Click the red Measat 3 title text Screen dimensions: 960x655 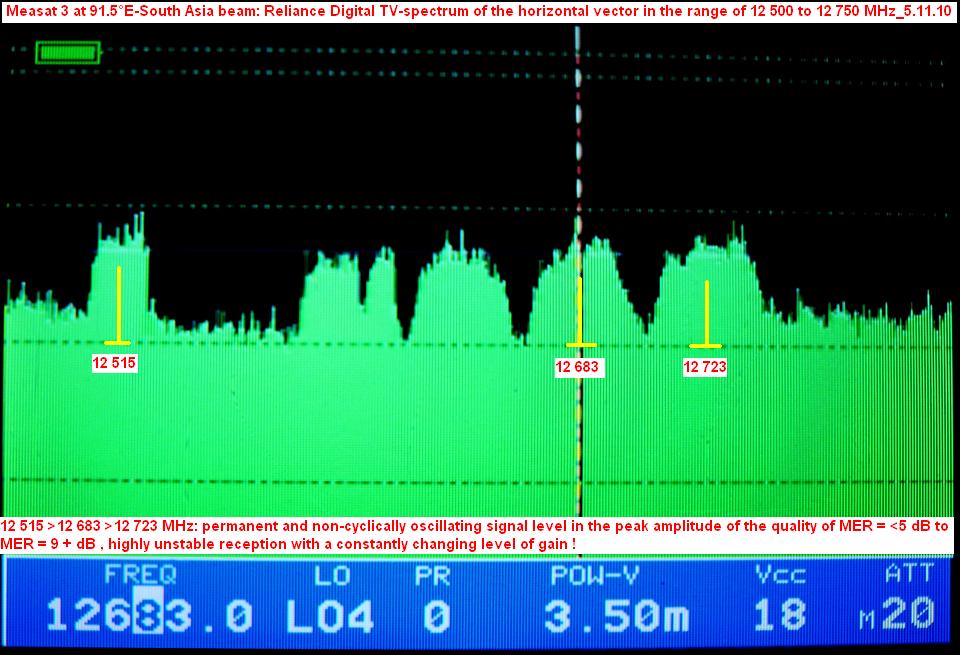coord(478,10)
